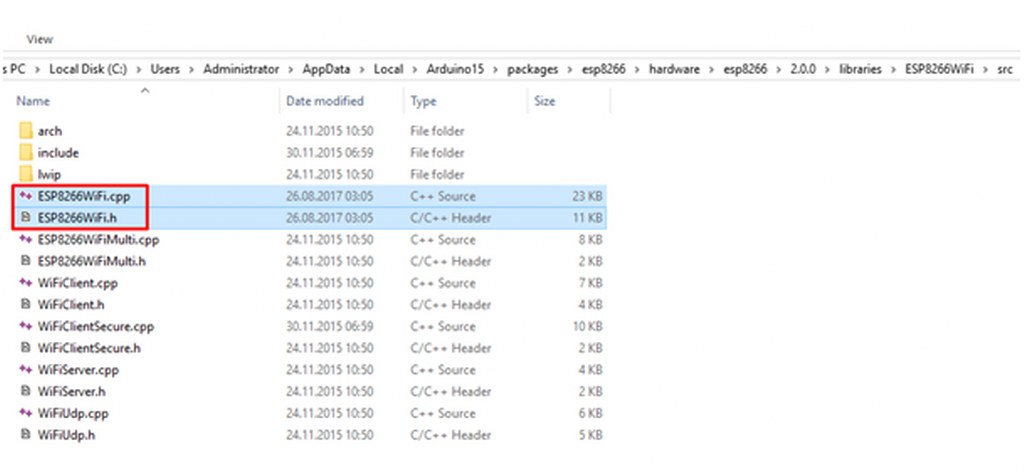Select the ESP8266WiFi.cpp source file icon
1024x472 pixels.
(x=25, y=196)
